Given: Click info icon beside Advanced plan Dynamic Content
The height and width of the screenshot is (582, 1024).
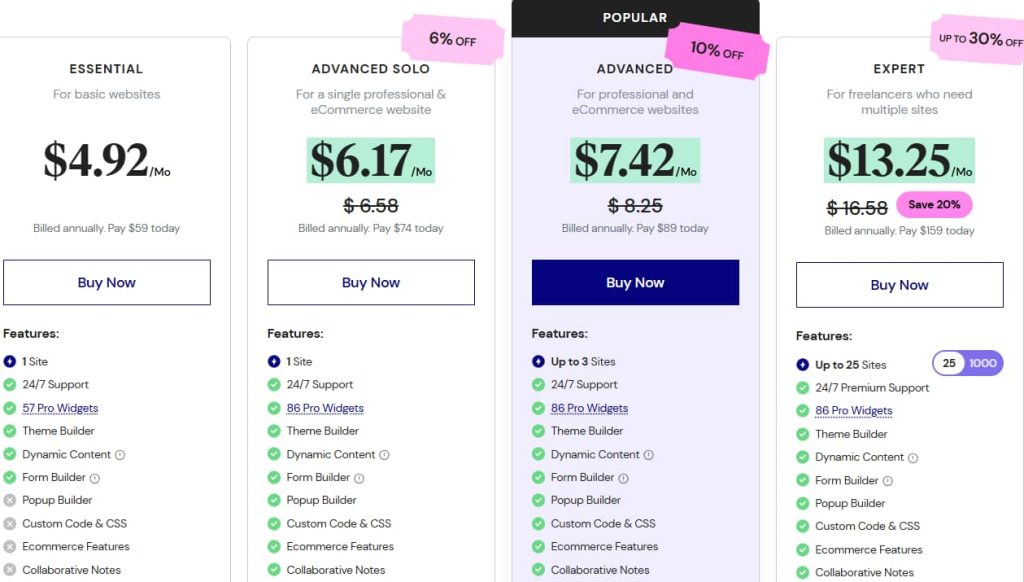Looking at the screenshot, I should click(x=648, y=455).
